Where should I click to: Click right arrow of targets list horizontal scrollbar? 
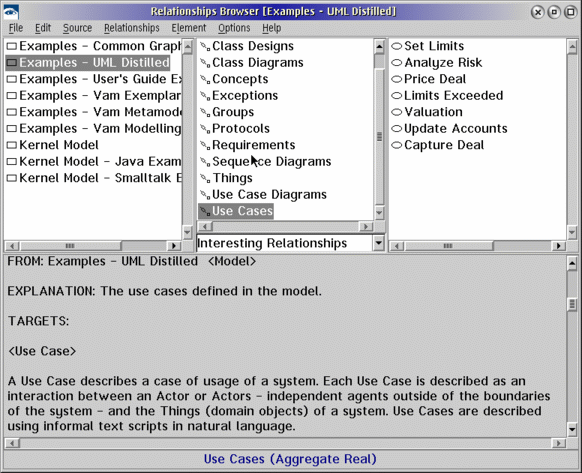(x=559, y=246)
